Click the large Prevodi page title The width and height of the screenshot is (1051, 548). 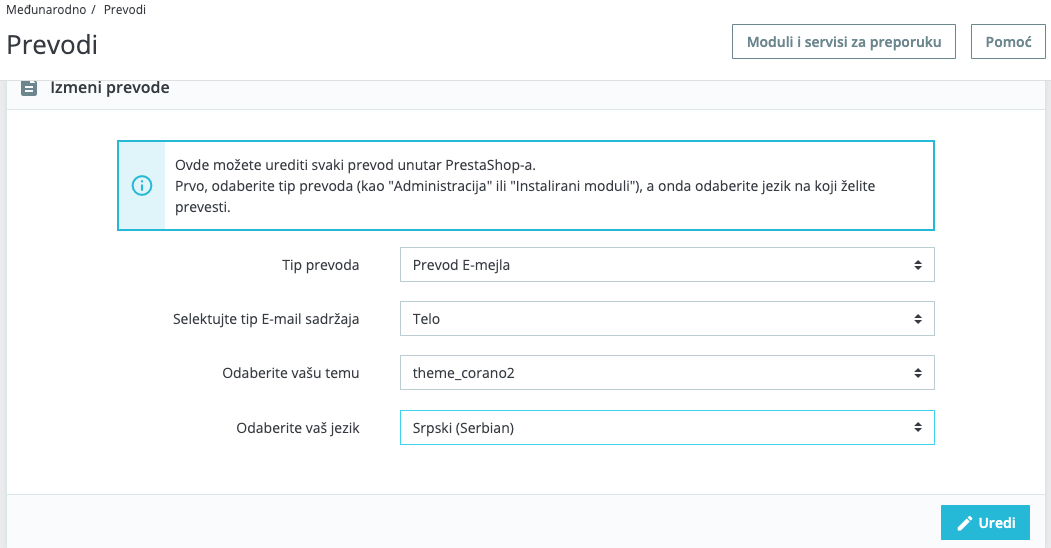pyautogui.click(x=52, y=45)
